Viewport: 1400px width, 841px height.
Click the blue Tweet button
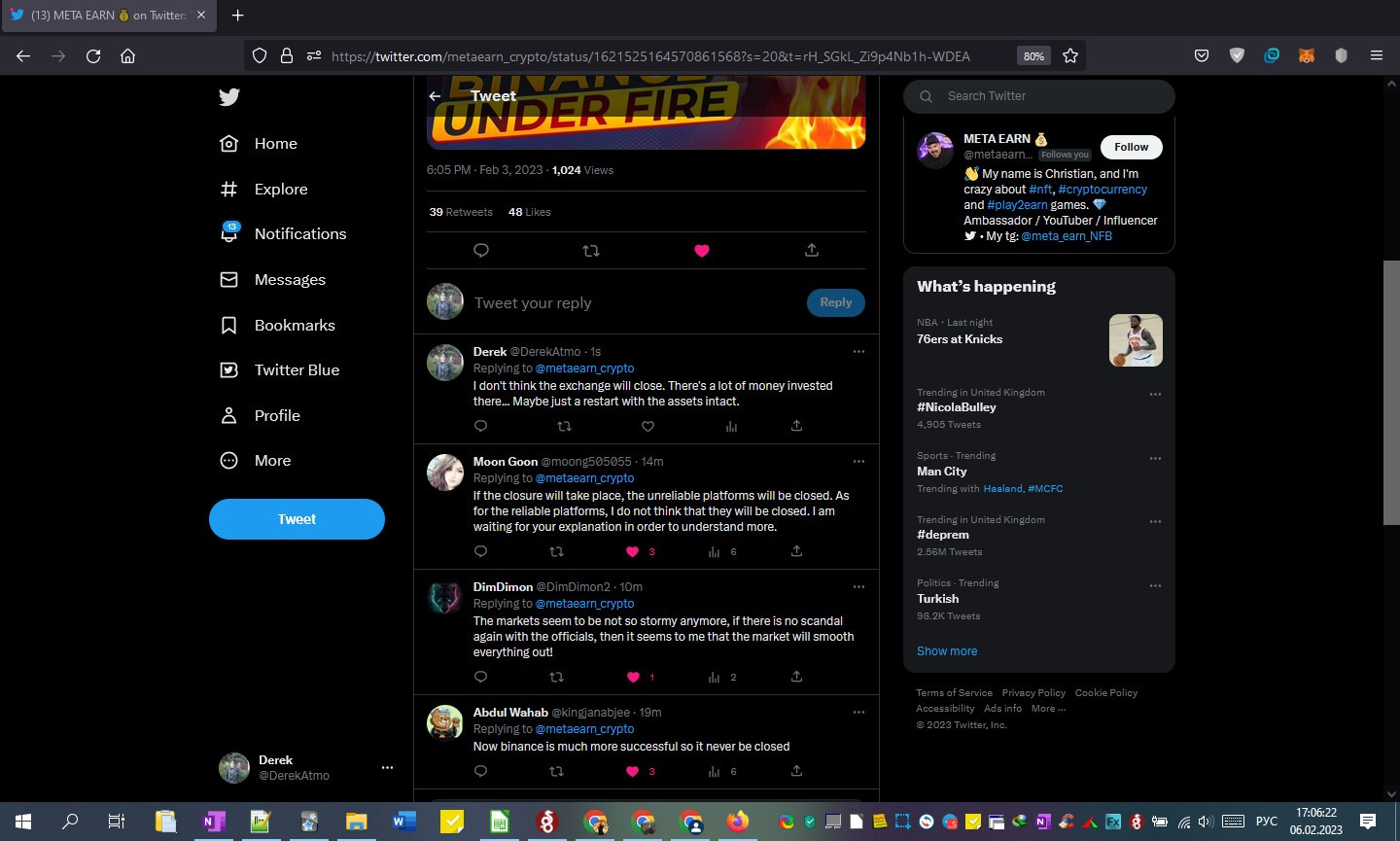tap(297, 519)
